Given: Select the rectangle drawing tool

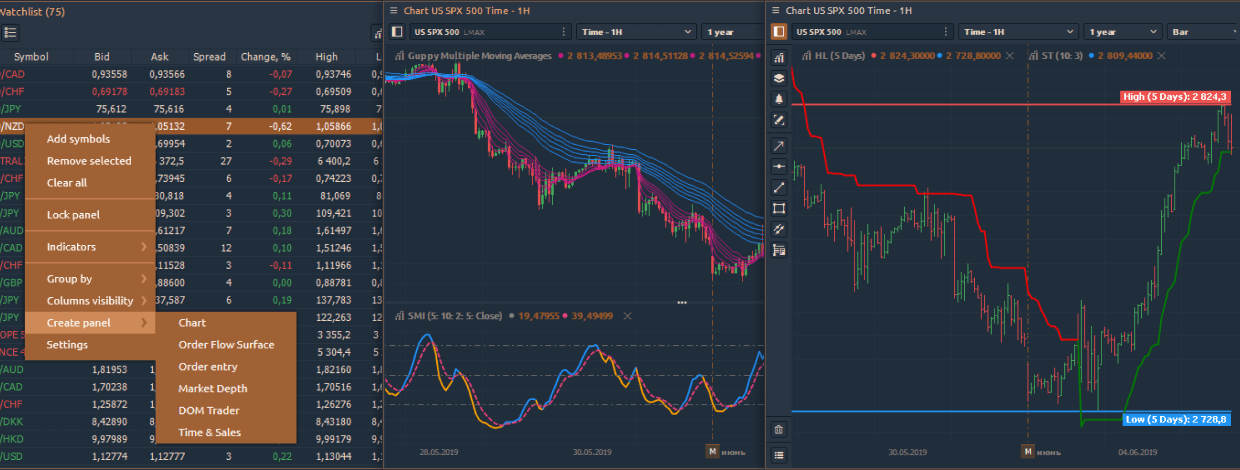Looking at the screenshot, I should click(x=779, y=208).
